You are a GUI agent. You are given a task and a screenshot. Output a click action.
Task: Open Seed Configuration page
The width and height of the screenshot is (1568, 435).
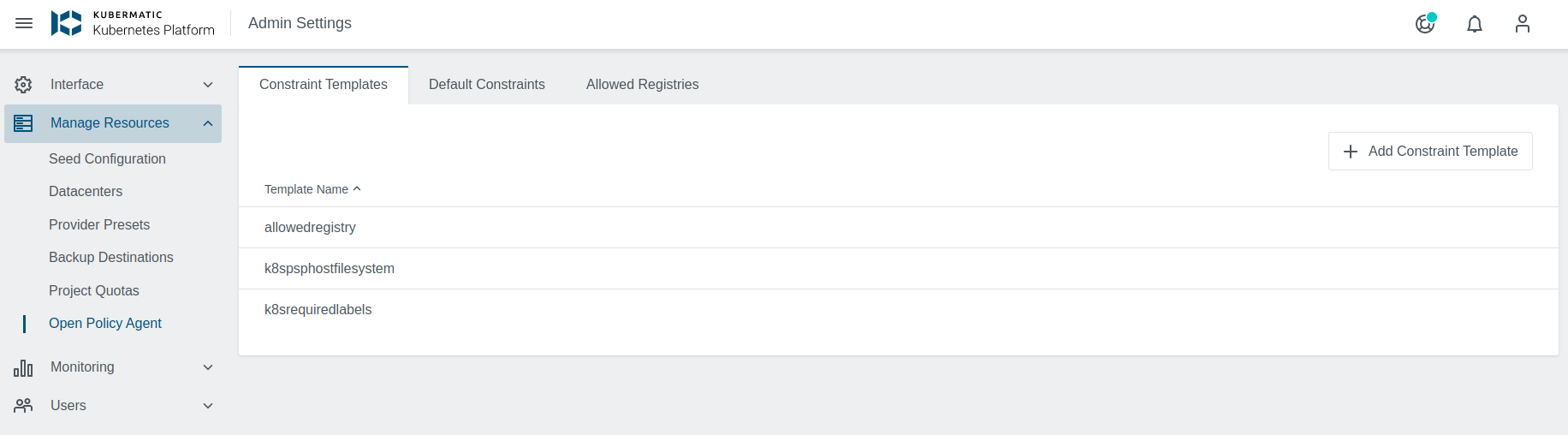(x=107, y=159)
